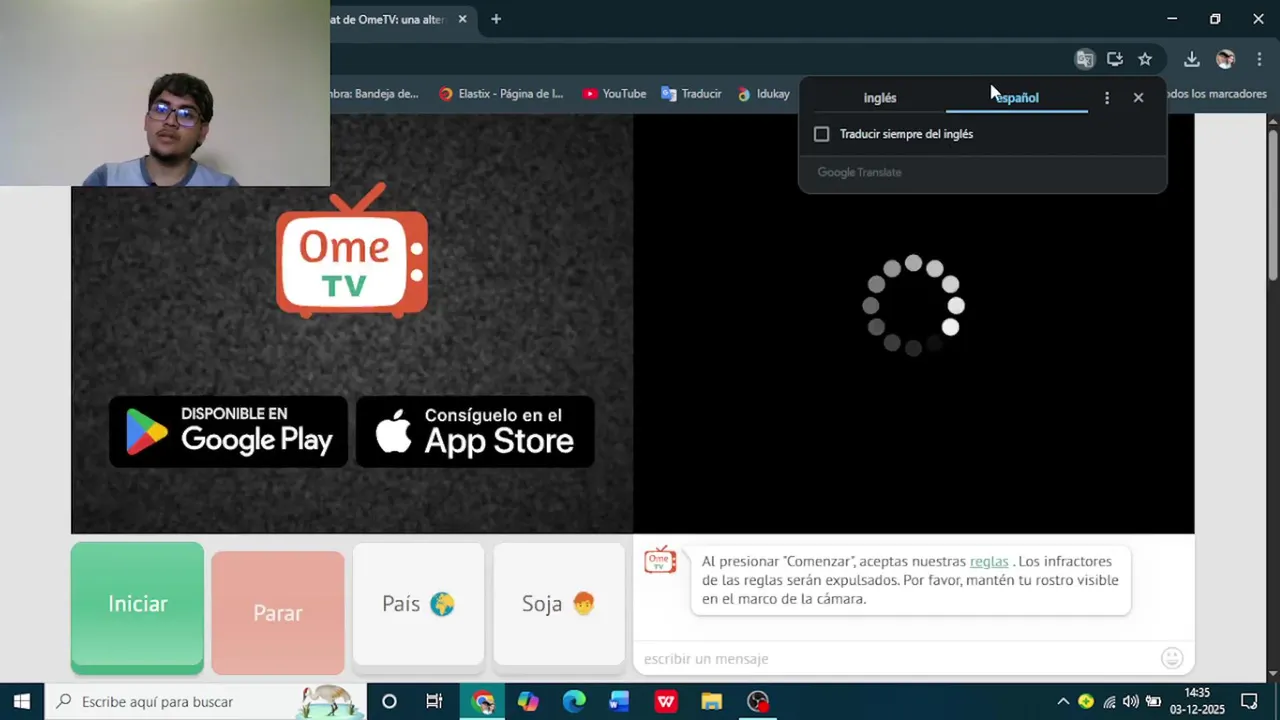
Task: Open network Wi-Fi tray icon
Action: pyautogui.click(x=1109, y=701)
